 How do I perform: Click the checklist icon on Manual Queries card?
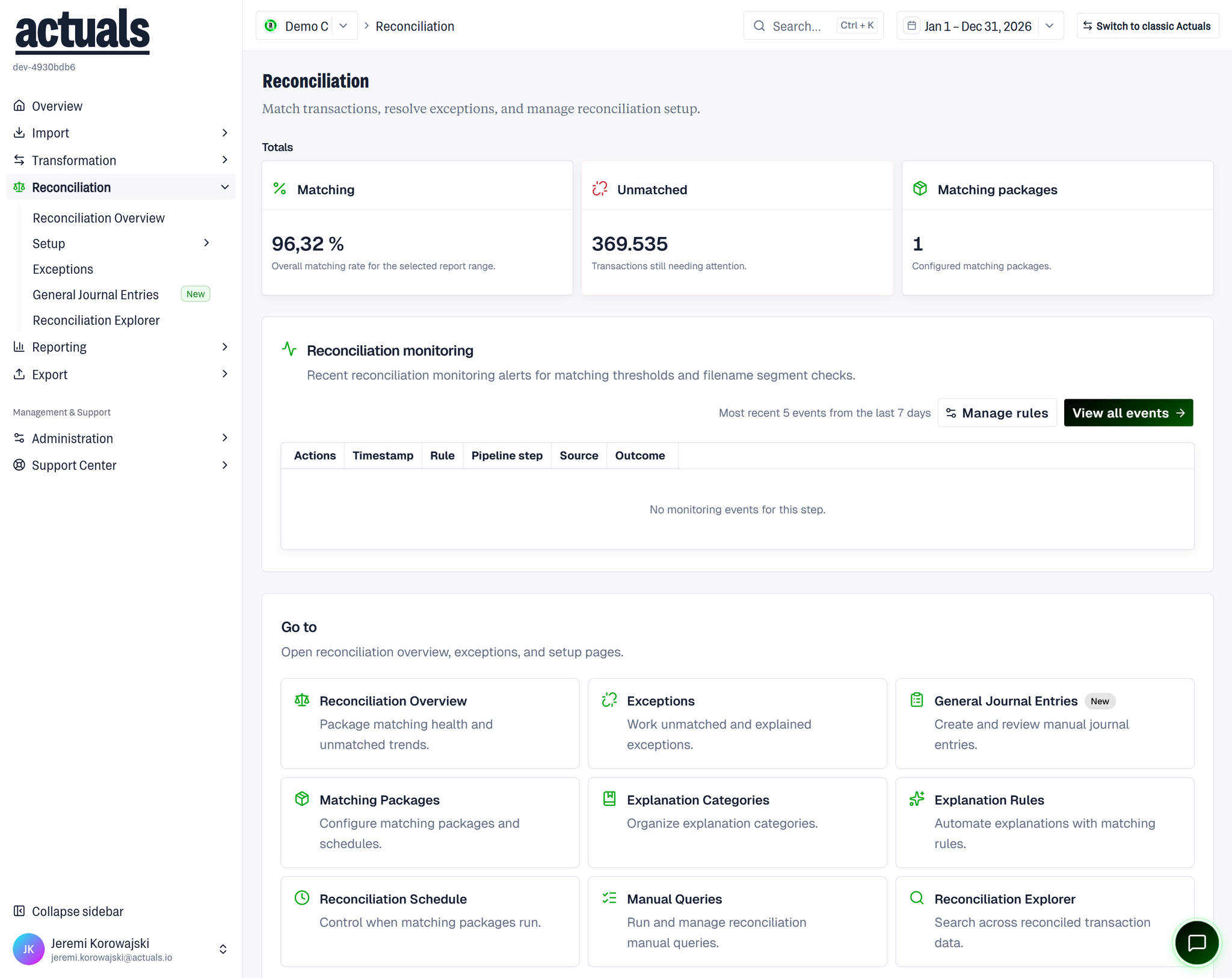pyautogui.click(x=609, y=898)
